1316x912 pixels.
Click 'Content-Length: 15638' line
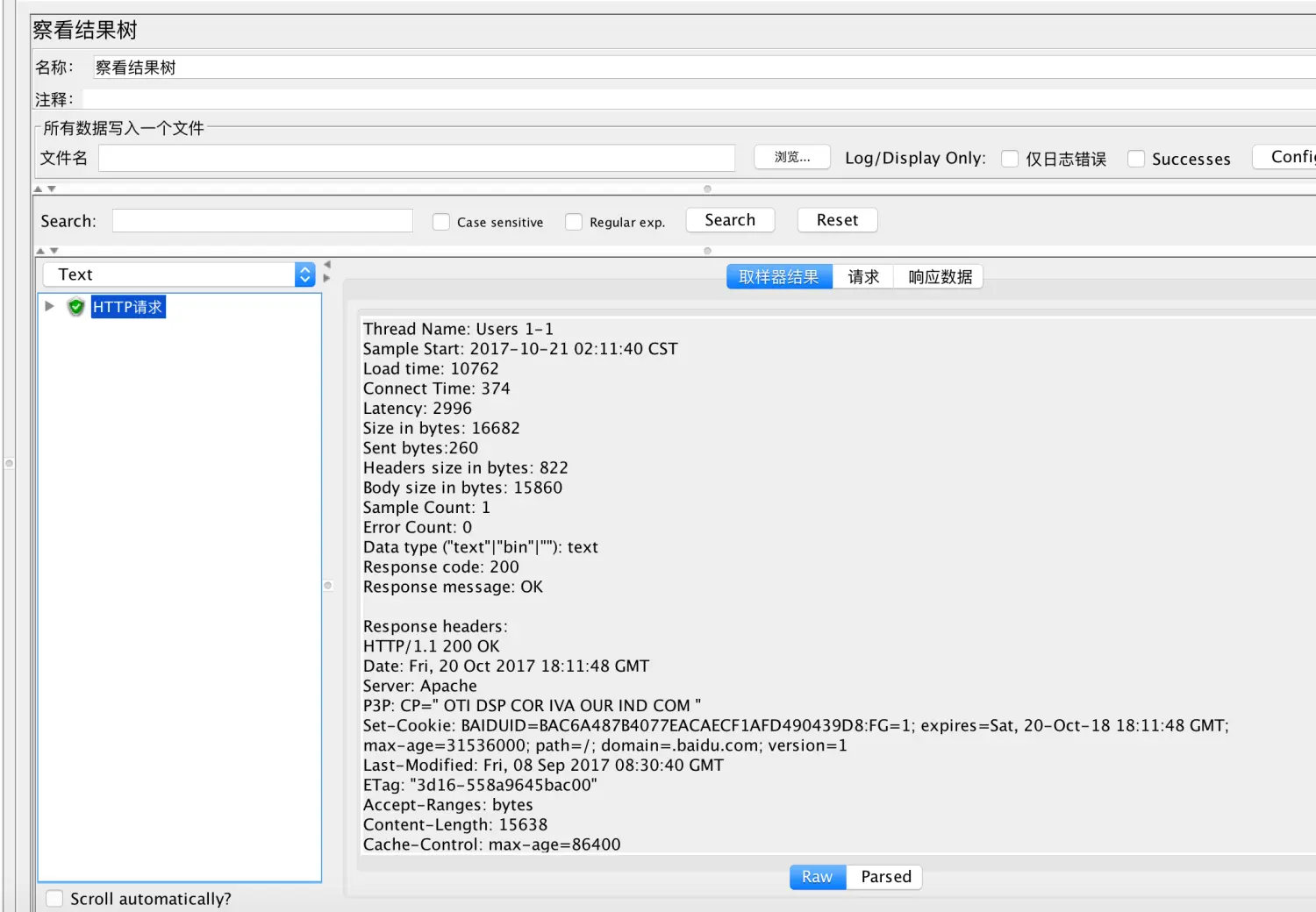(x=455, y=825)
